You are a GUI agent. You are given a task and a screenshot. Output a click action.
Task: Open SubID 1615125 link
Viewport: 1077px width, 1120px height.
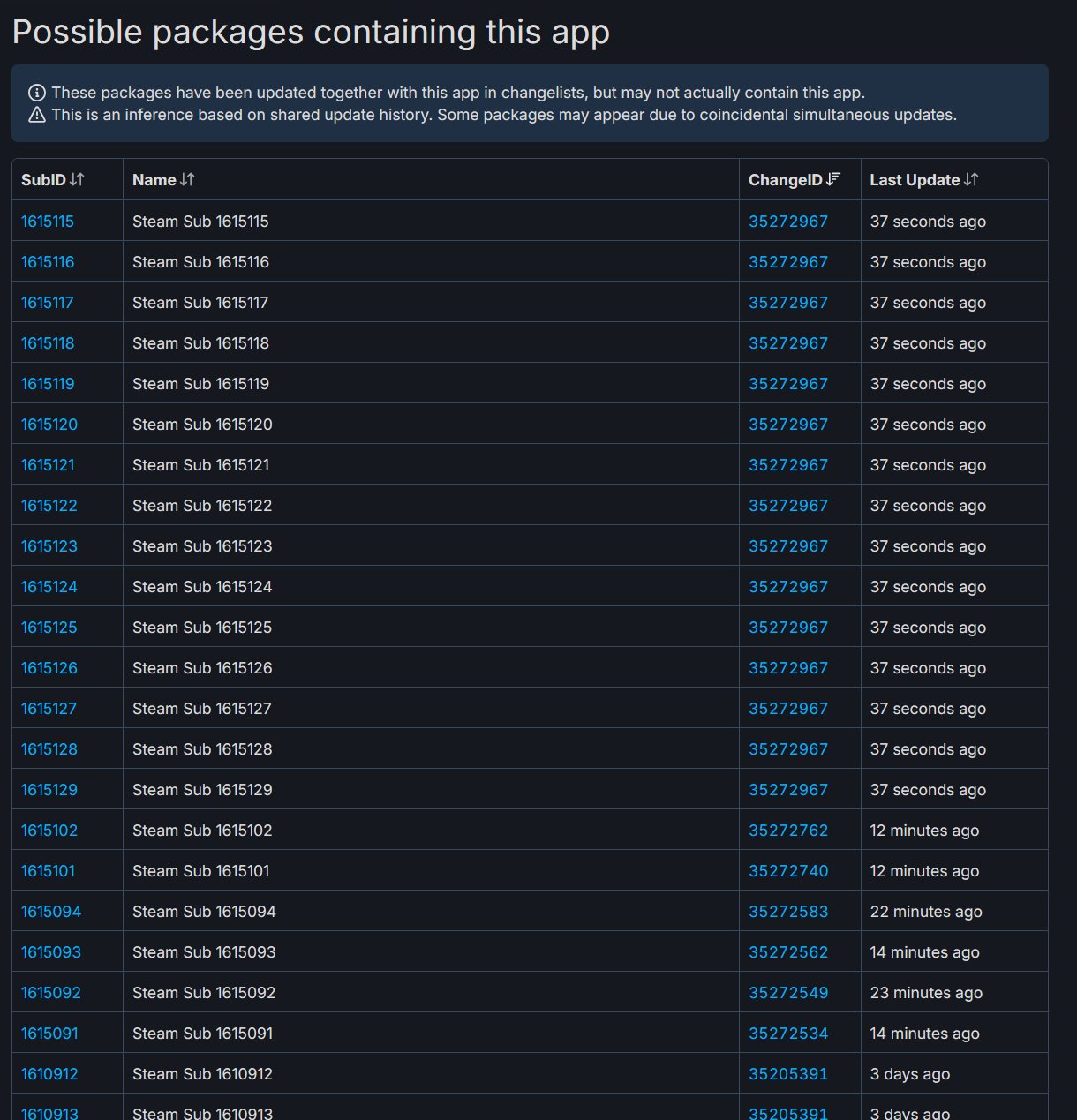coord(49,628)
